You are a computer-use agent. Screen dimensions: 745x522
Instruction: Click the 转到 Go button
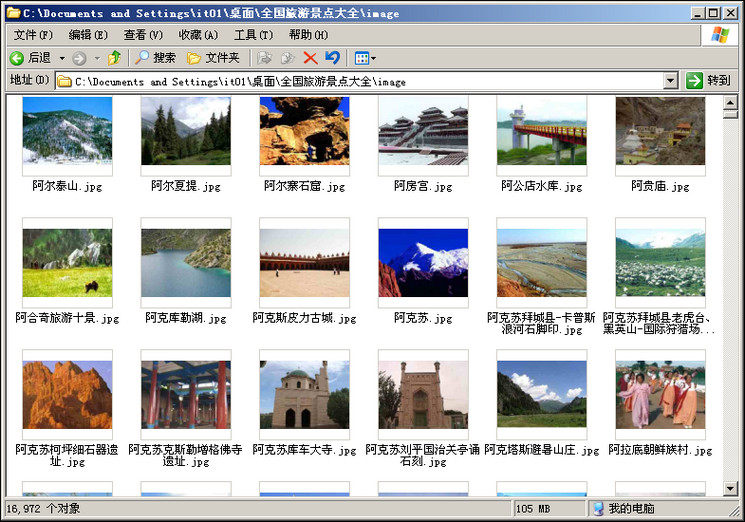(x=708, y=81)
